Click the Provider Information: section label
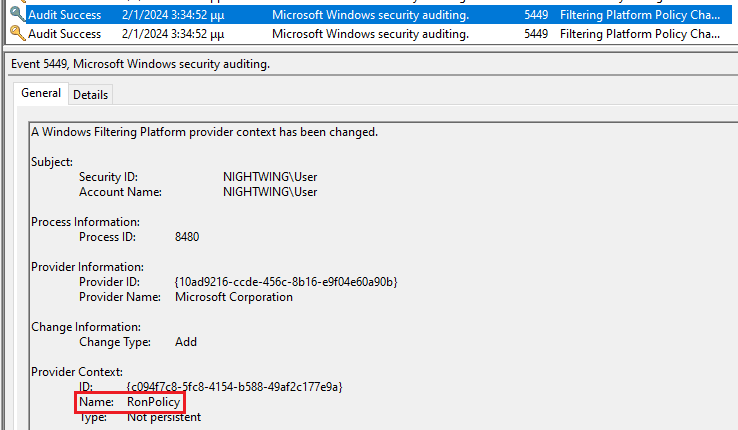This screenshot has width=738, height=430. (87, 267)
